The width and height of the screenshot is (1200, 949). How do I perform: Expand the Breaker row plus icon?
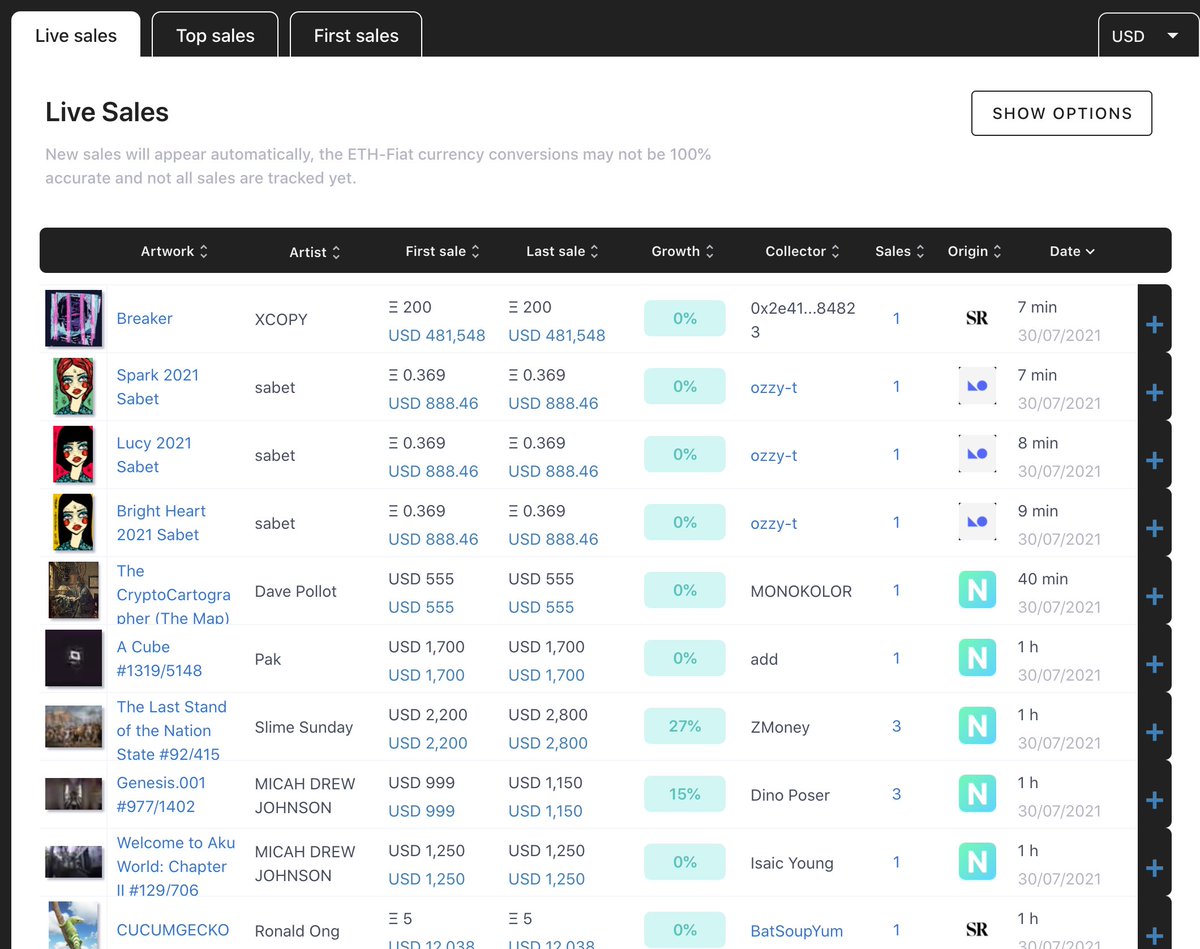point(1154,325)
